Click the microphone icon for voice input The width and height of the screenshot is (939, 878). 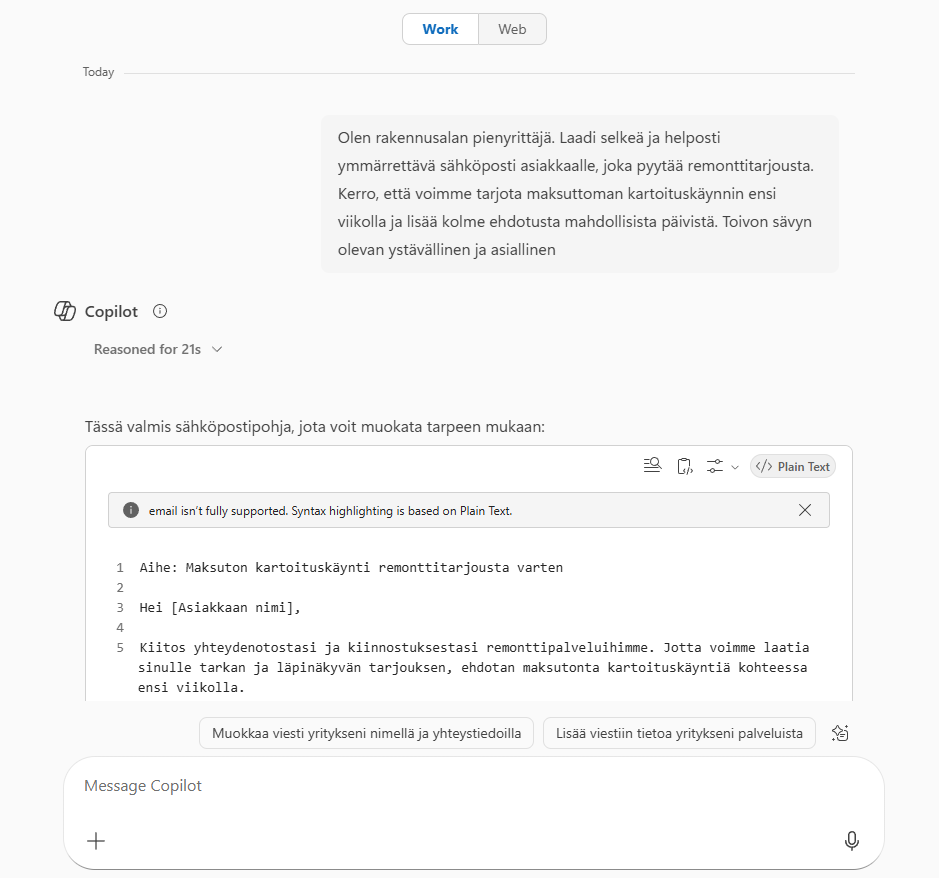(851, 841)
